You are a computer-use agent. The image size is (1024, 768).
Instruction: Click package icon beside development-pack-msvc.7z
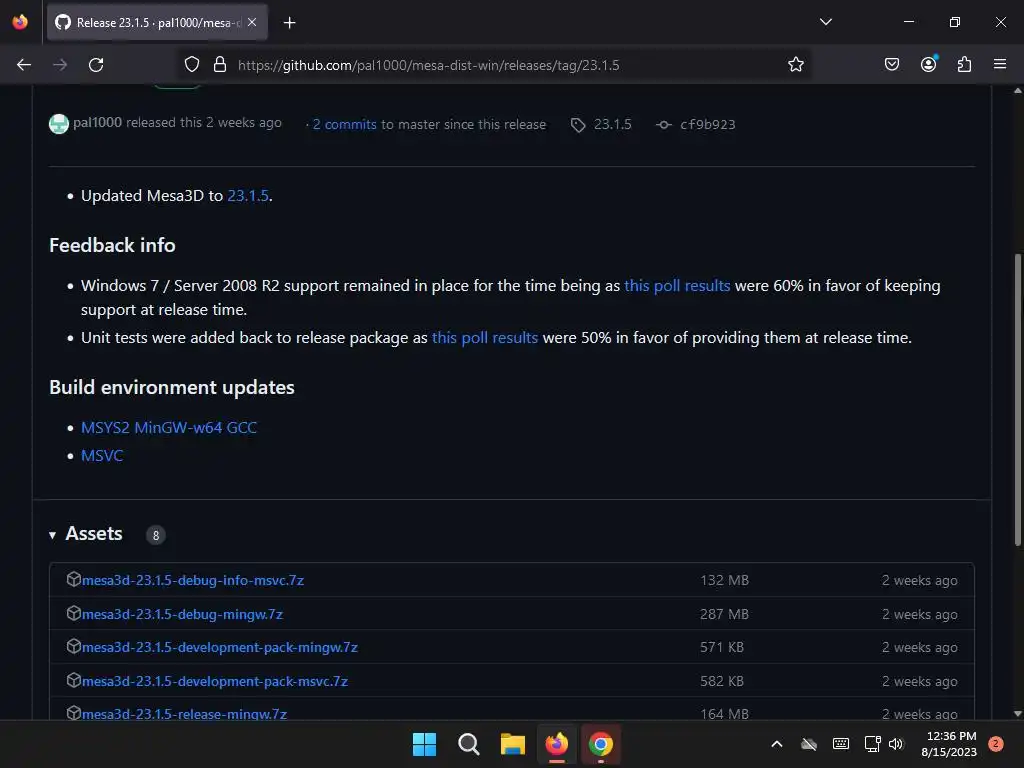coord(73,680)
